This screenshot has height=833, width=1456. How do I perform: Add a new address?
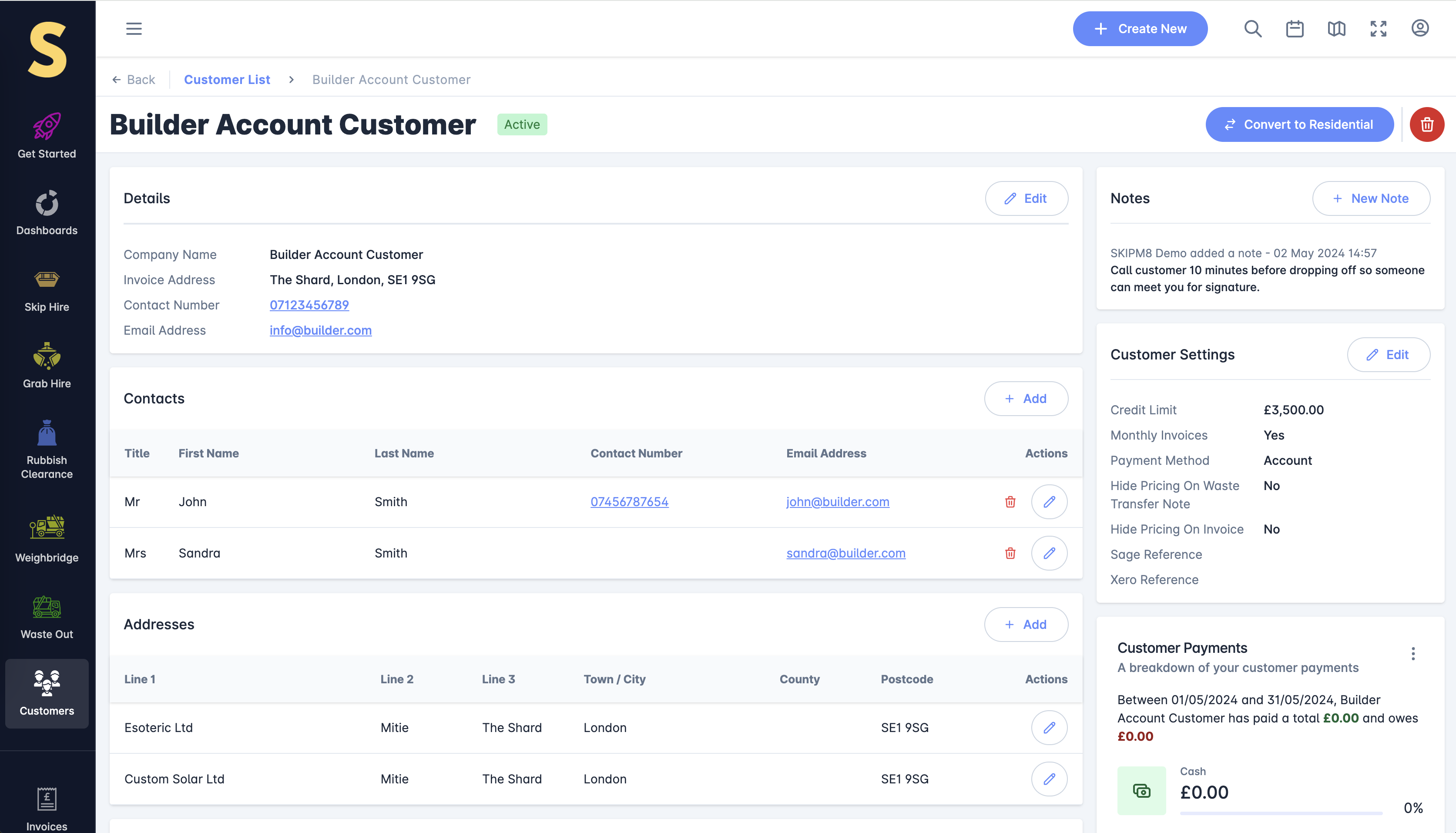1027,625
